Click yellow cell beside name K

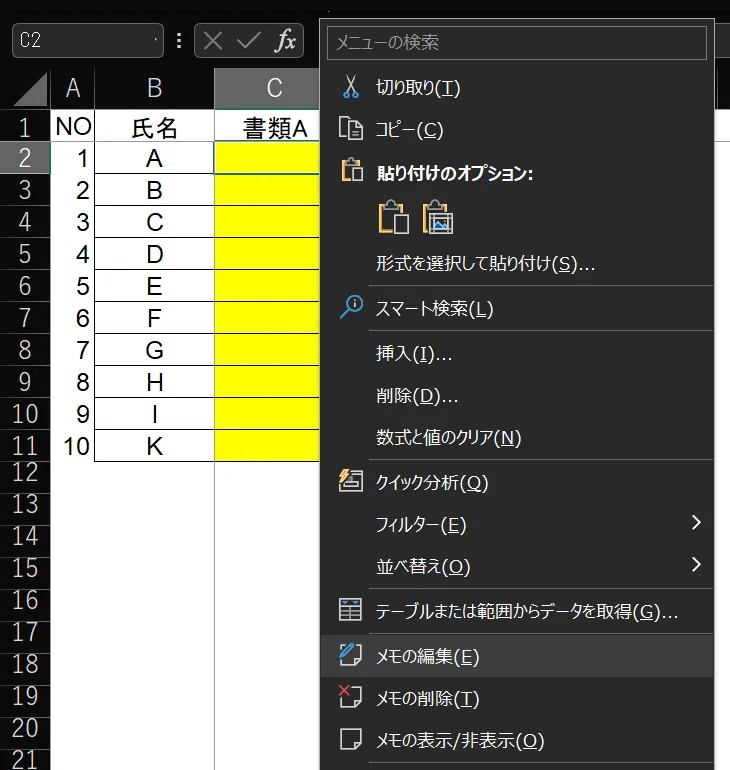tap(267, 446)
